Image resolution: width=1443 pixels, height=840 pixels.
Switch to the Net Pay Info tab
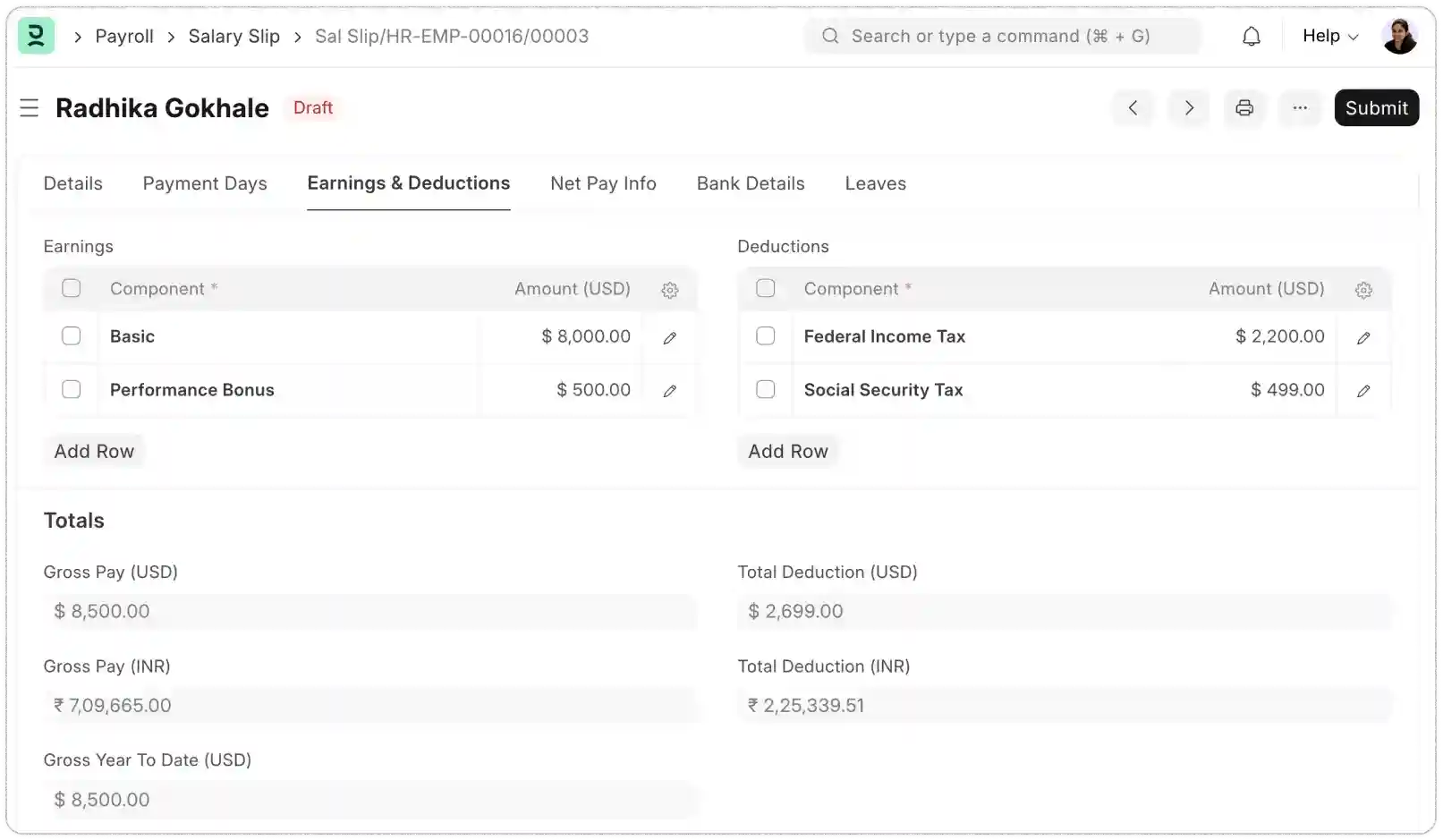[x=603, y=183]
